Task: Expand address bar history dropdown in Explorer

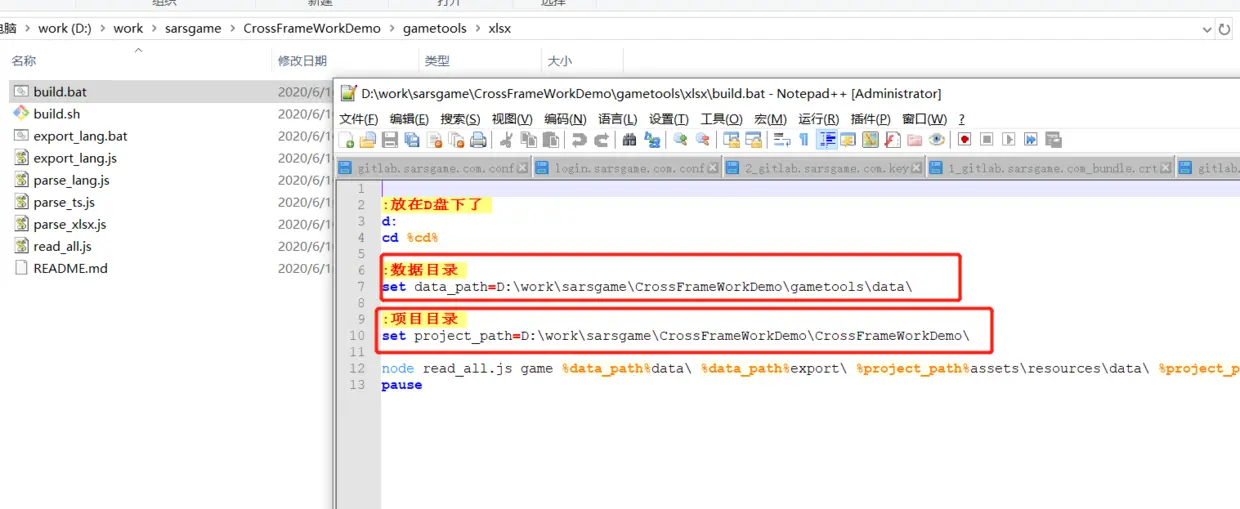Action: [1207, 29]
